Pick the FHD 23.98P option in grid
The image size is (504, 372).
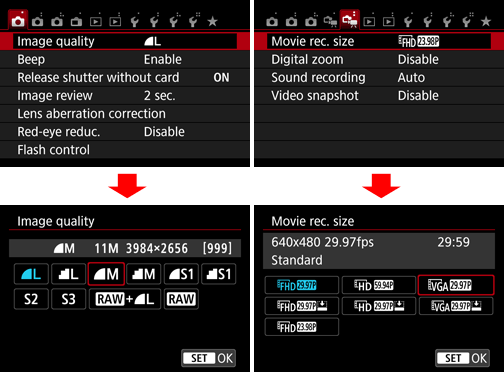pos(302,327)
